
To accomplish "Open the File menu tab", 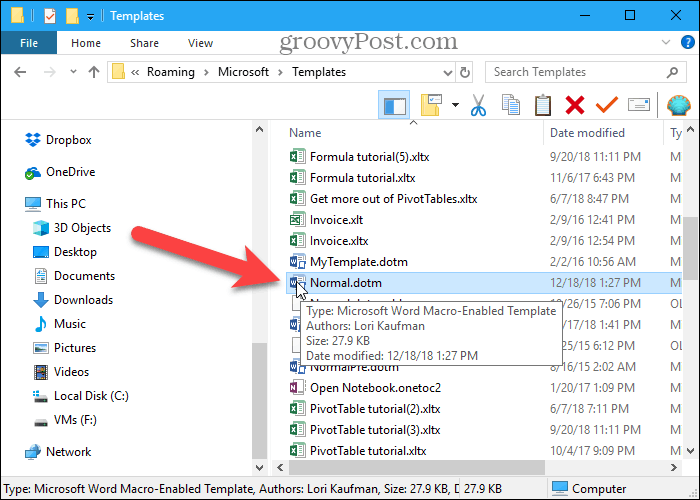I will coord(29,43).
